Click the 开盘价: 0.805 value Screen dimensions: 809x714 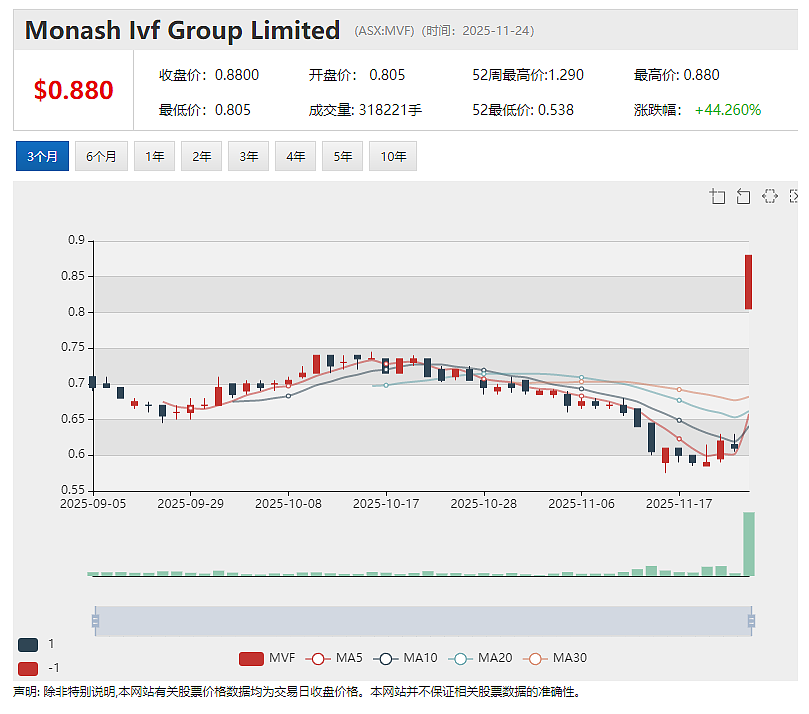(357, 75)
